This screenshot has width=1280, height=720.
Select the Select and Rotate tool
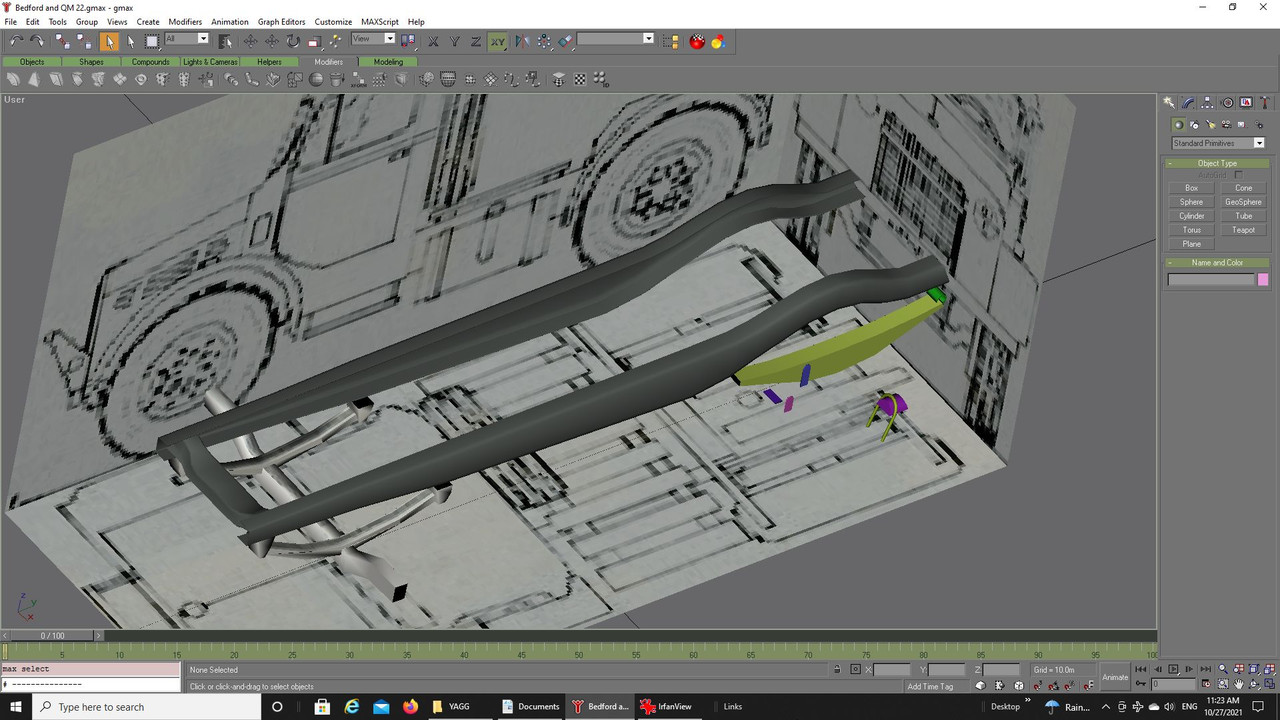[x=293, y=41]
